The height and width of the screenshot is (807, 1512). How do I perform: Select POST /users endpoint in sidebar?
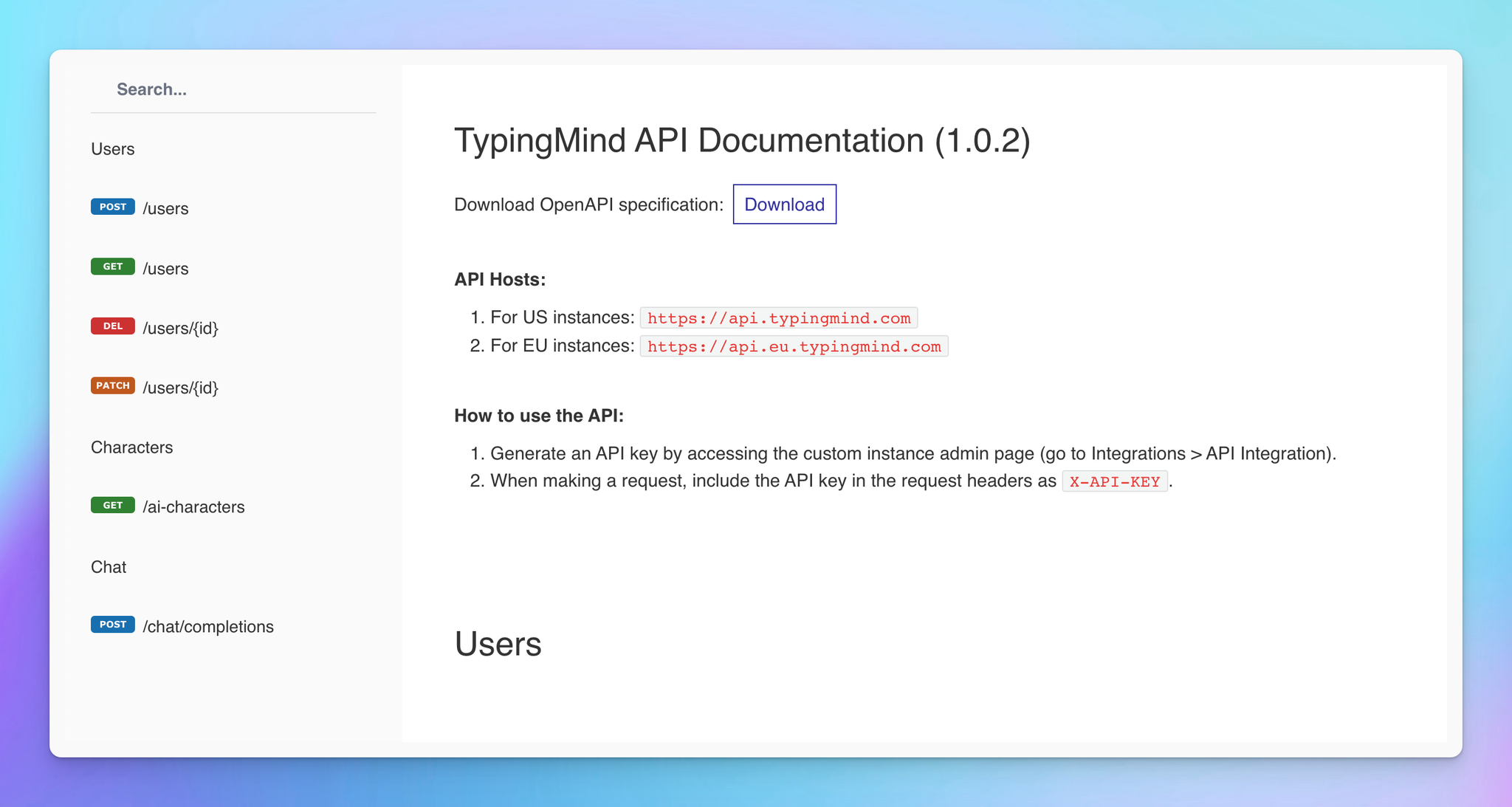(x=140, y=208)
